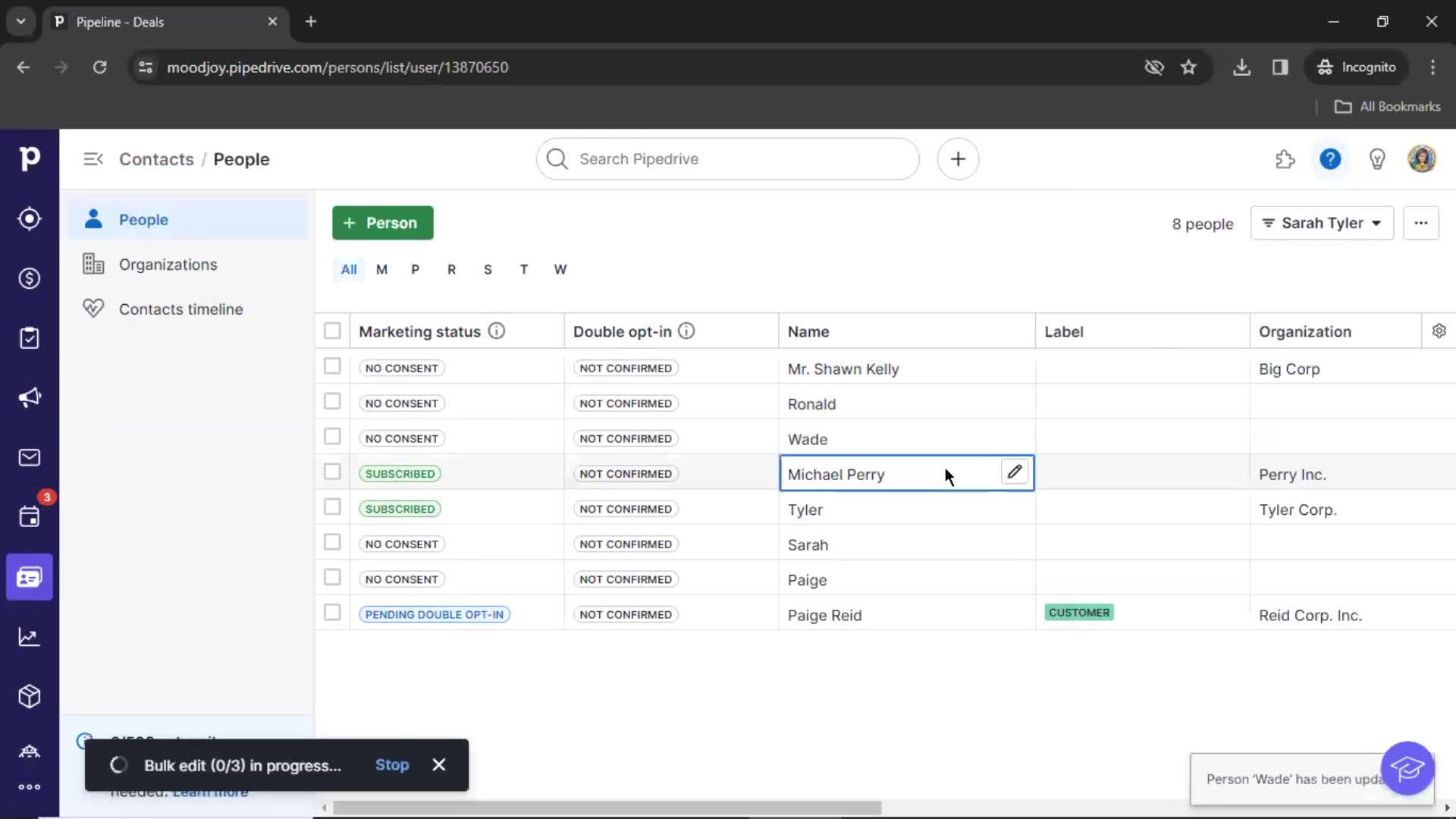Click the CUSTOMER label on Paige Reid
1456x819 pixels.
1078,613
